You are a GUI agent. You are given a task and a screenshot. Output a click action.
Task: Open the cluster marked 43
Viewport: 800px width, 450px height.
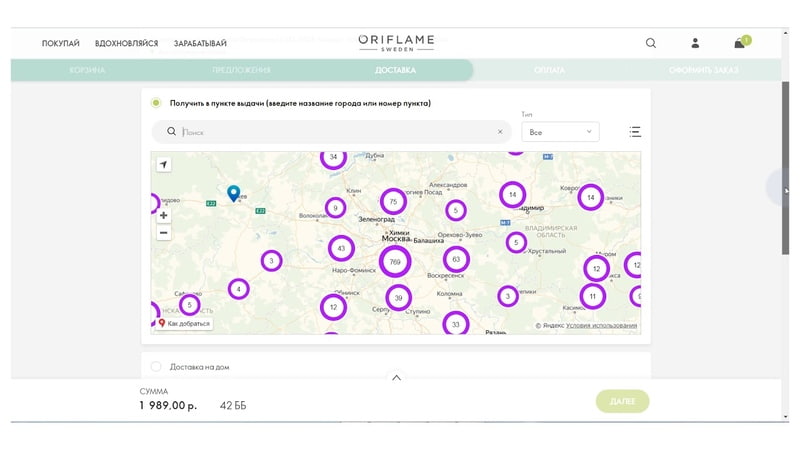tap(341, 248)
